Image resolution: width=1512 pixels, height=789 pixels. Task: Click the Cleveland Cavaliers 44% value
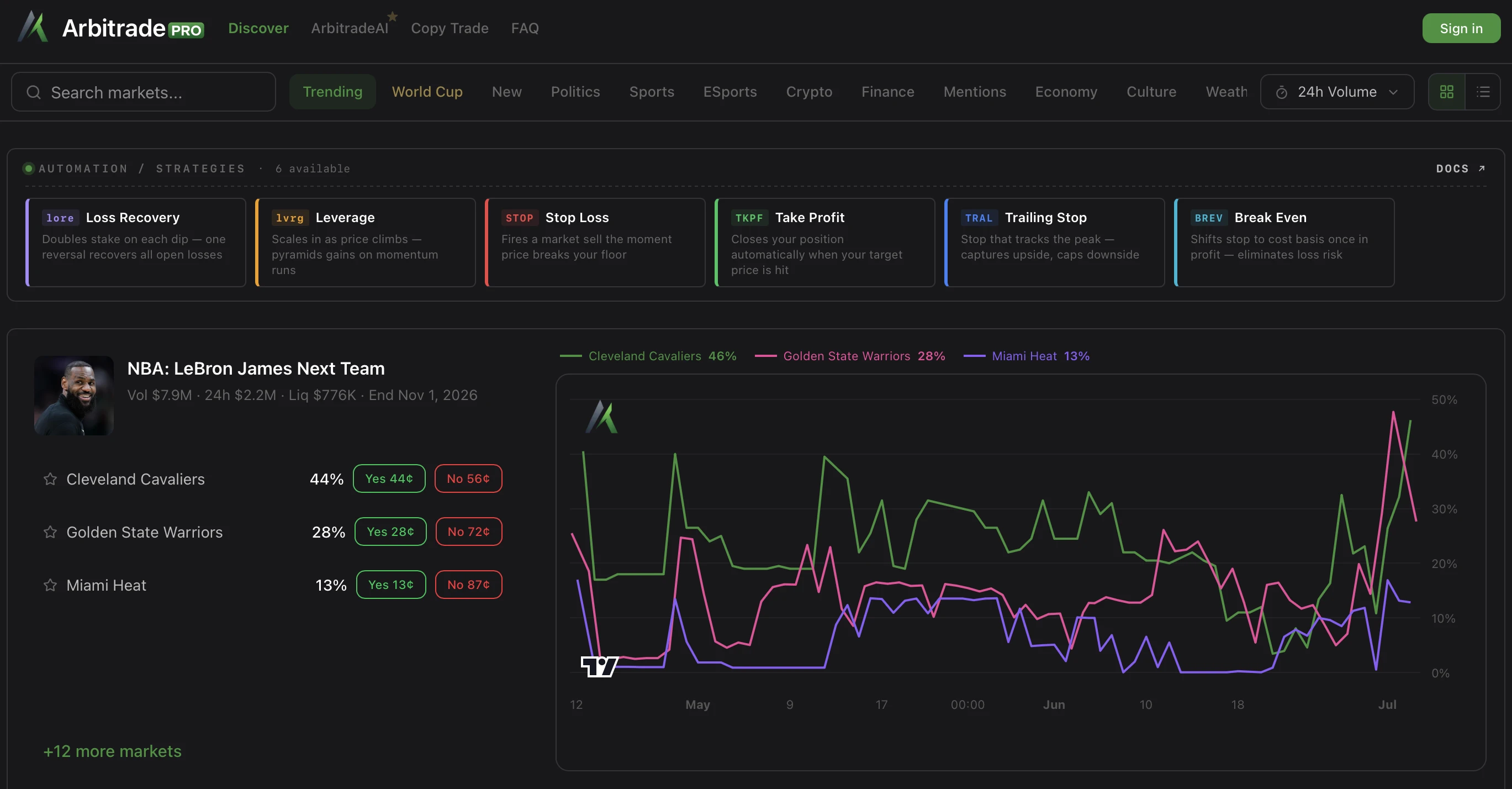(x=327, y=479)
